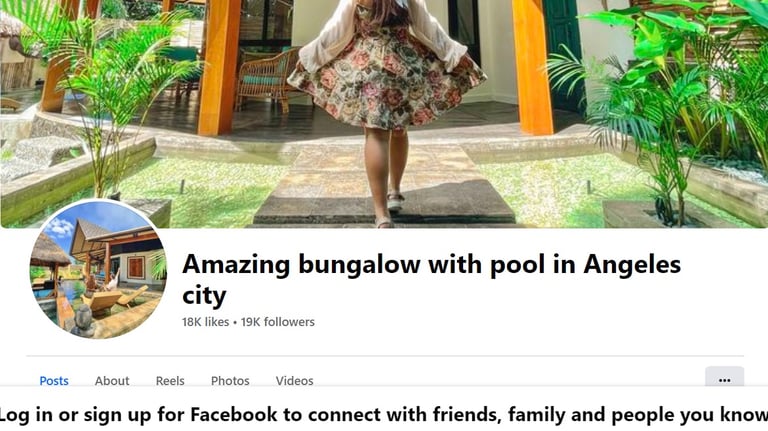
Task: Click the wicker chair in the cover photo
Action: click(268, 78)
